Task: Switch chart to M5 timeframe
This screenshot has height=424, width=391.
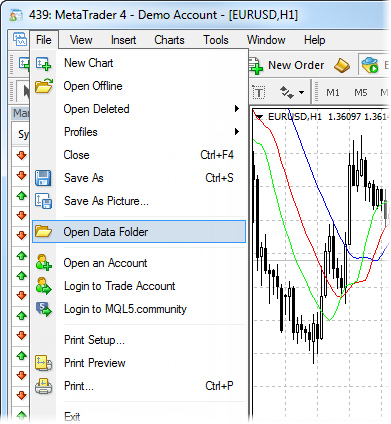Action: coord(361,92)
